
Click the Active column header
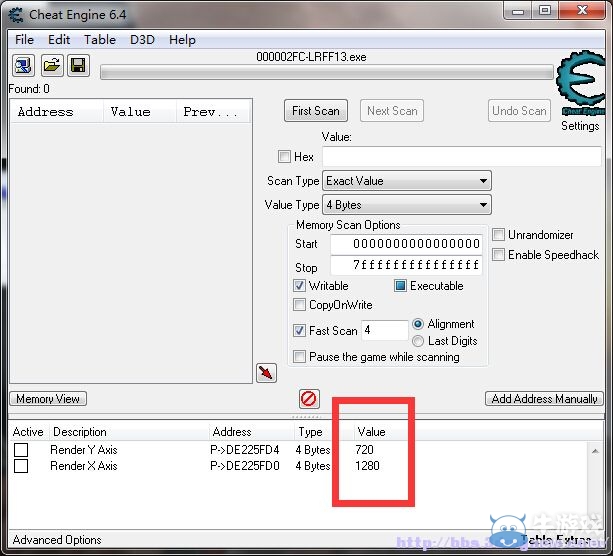(x=28, y=432)
